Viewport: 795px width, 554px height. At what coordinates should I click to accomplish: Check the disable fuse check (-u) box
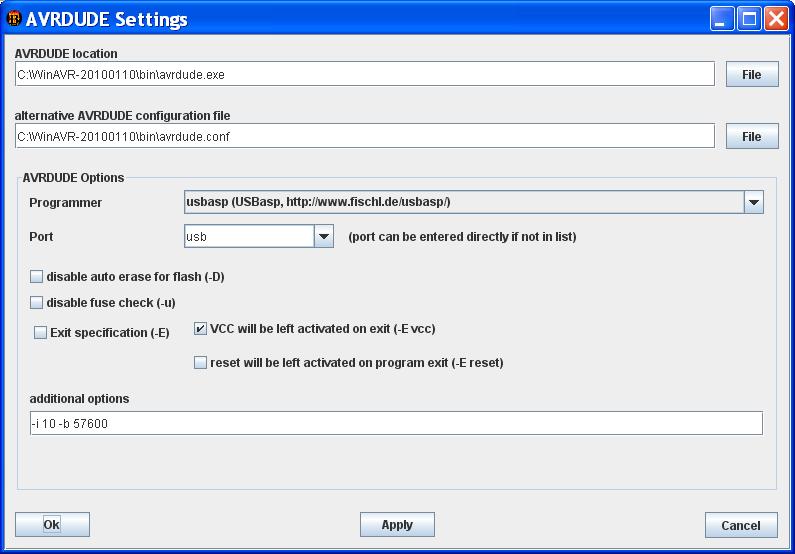(x=36, y=303)
